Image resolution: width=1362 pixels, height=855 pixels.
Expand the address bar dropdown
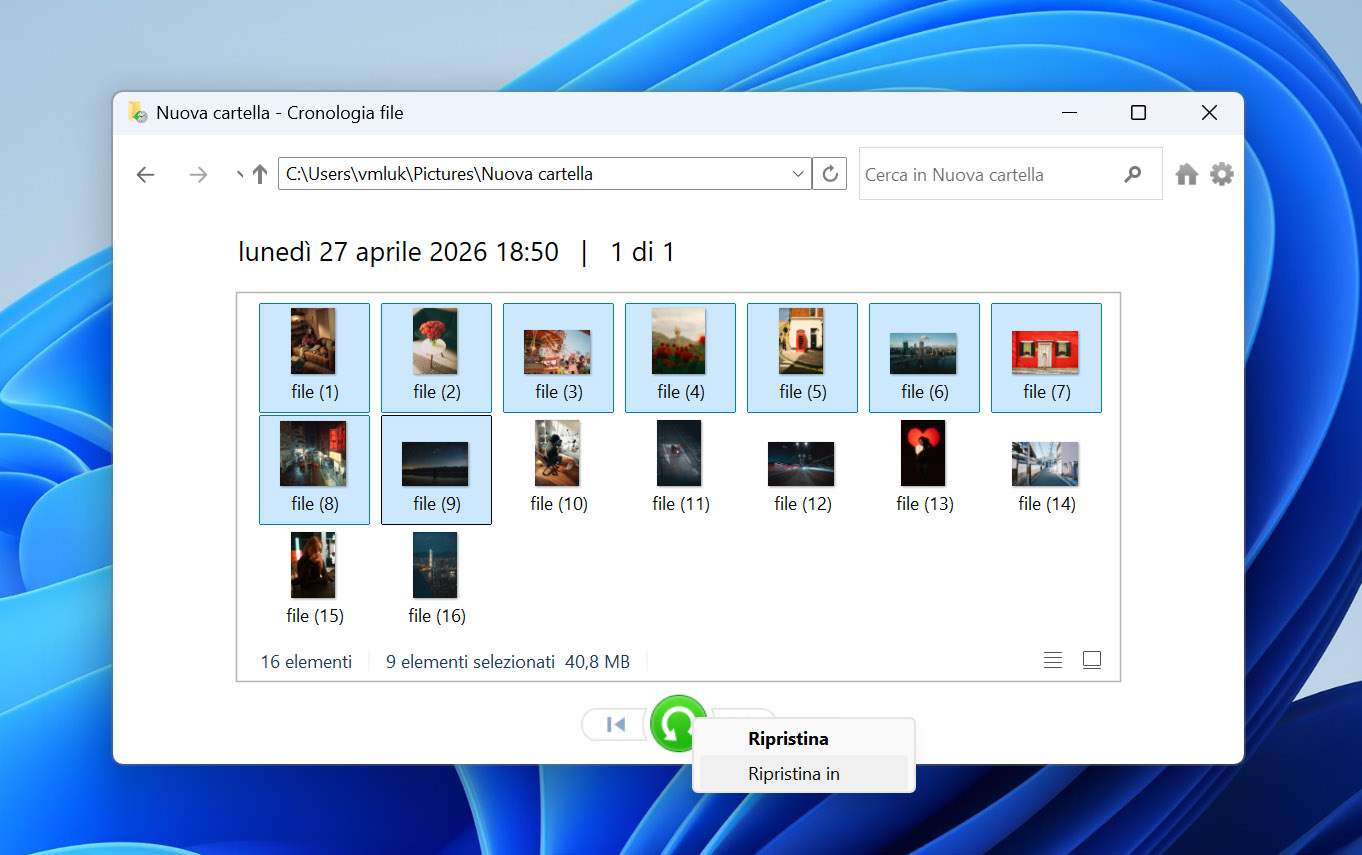tap(798, 174)
